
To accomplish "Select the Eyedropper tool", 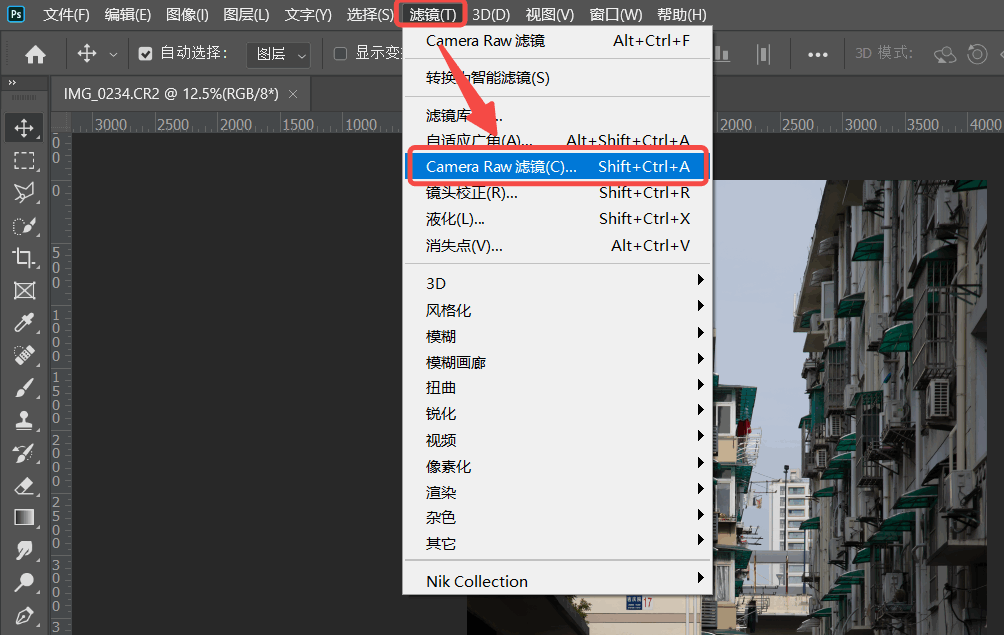I will pyautogui.click(x=24, y=323).
